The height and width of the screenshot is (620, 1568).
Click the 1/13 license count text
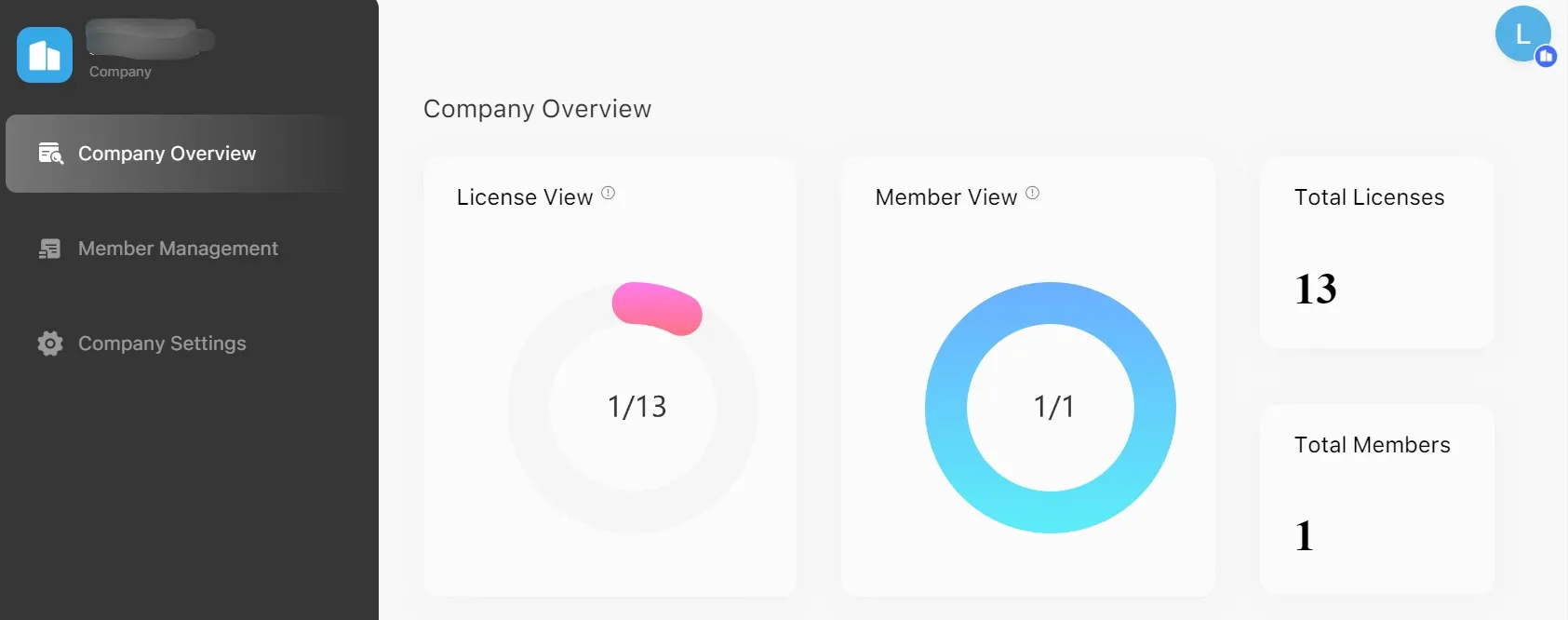637,407
